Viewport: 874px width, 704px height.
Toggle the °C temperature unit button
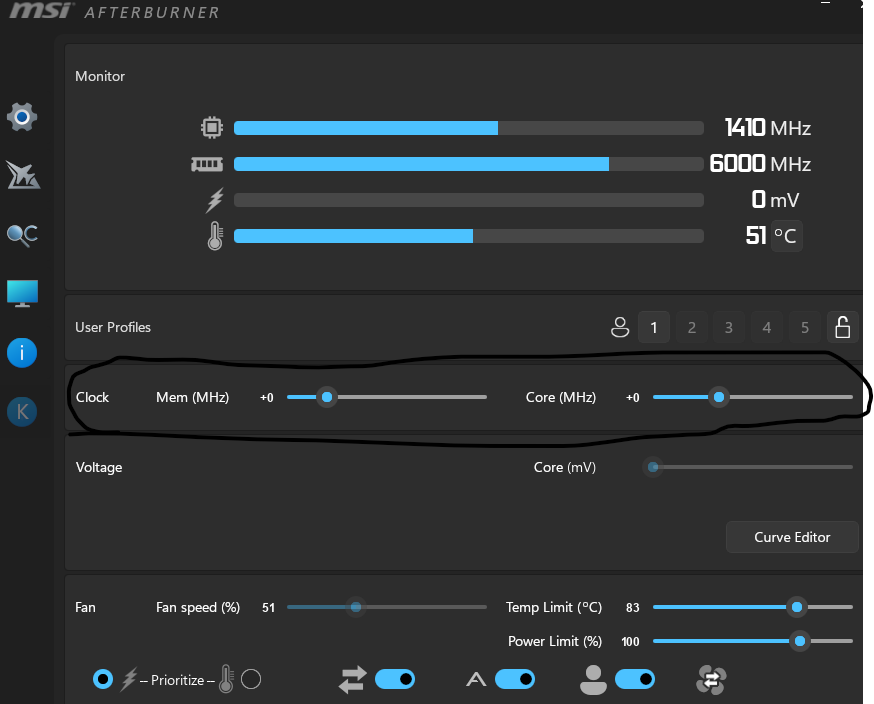(786, 236)
